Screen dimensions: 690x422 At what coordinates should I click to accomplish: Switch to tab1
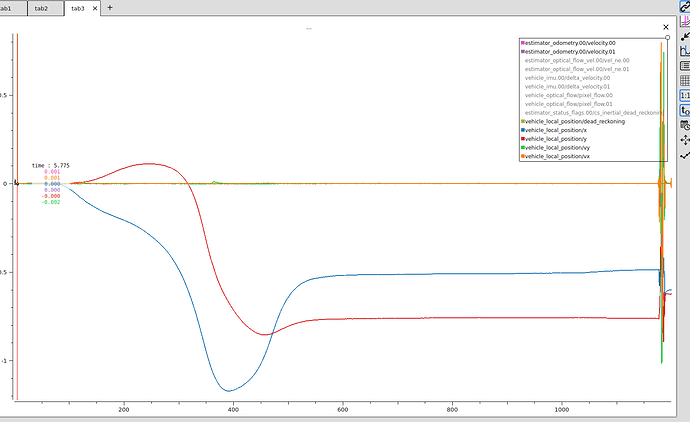8,6
